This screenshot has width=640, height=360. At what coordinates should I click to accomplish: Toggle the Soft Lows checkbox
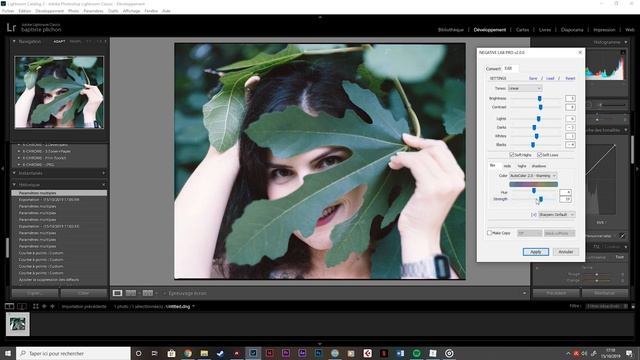coord(540,155)
